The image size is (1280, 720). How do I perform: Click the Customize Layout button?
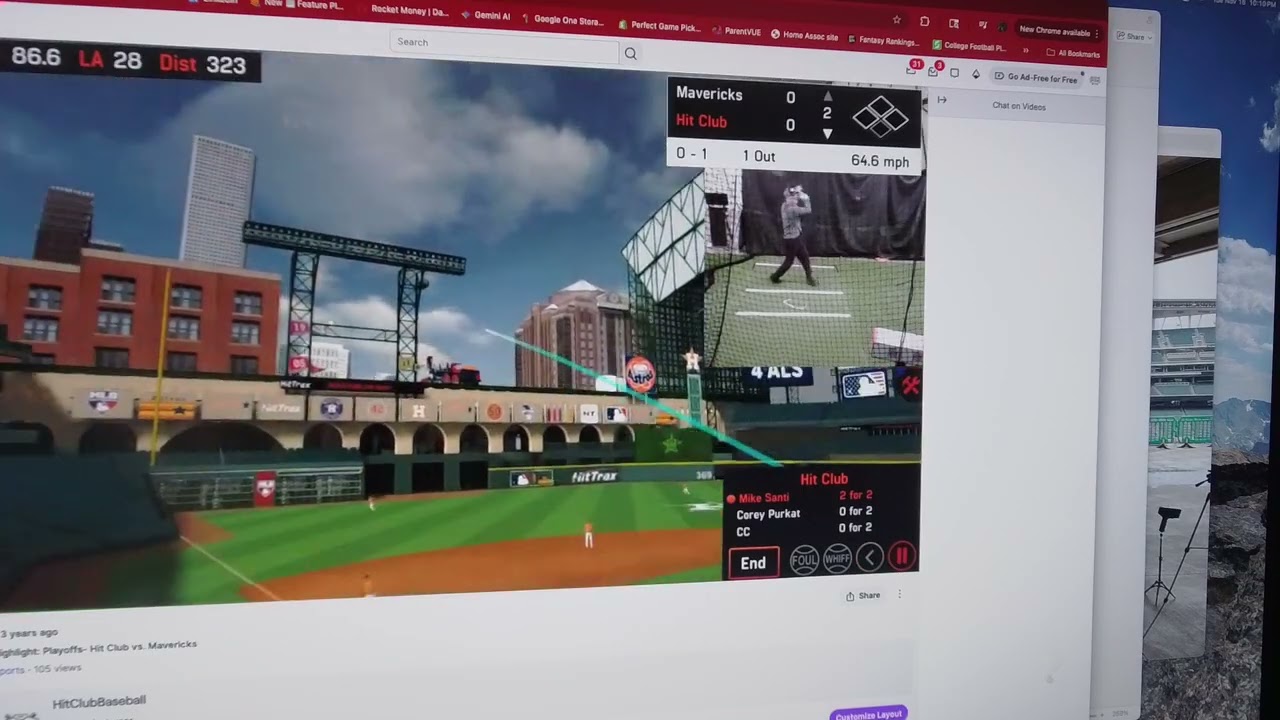point(869,714)
